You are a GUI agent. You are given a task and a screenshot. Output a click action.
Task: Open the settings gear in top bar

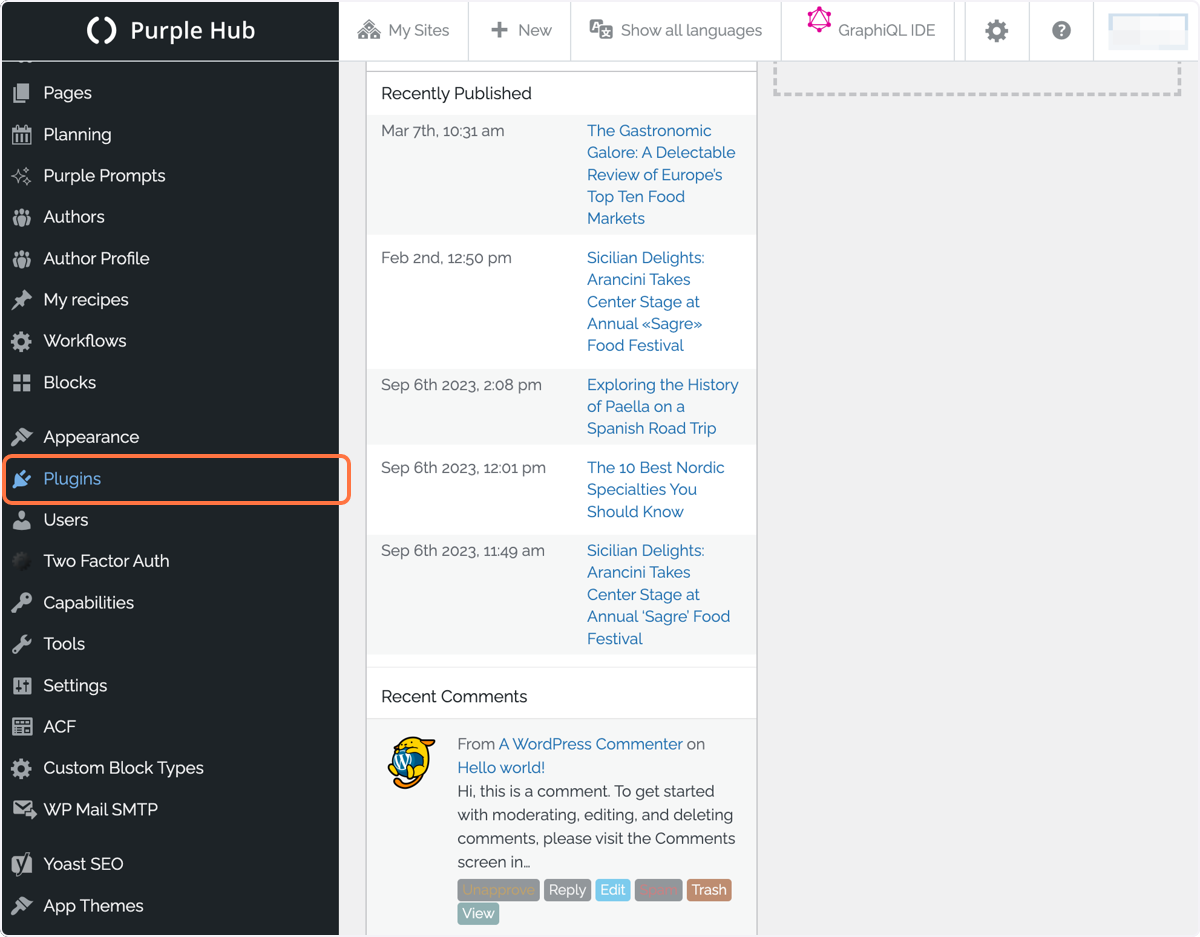click(996, 31)
